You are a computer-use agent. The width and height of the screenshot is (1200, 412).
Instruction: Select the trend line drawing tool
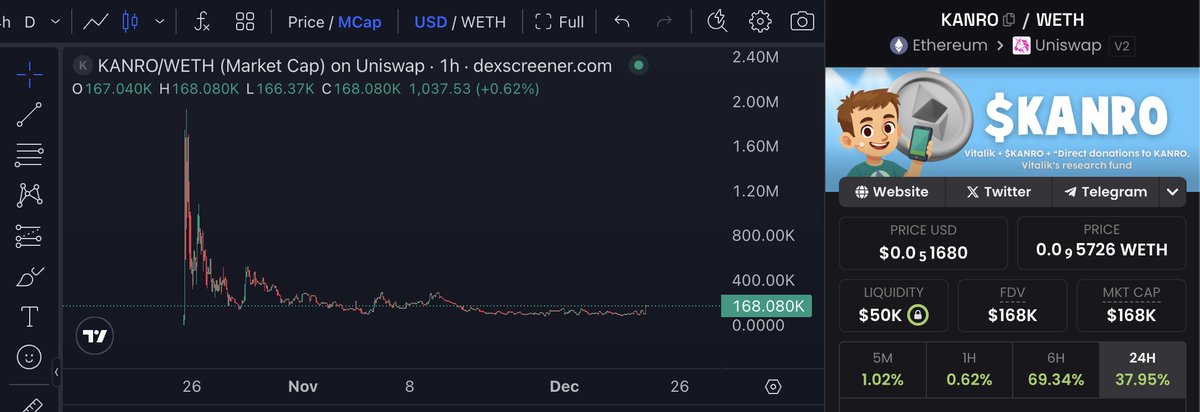pyautogui.click(x=29, y=115)
